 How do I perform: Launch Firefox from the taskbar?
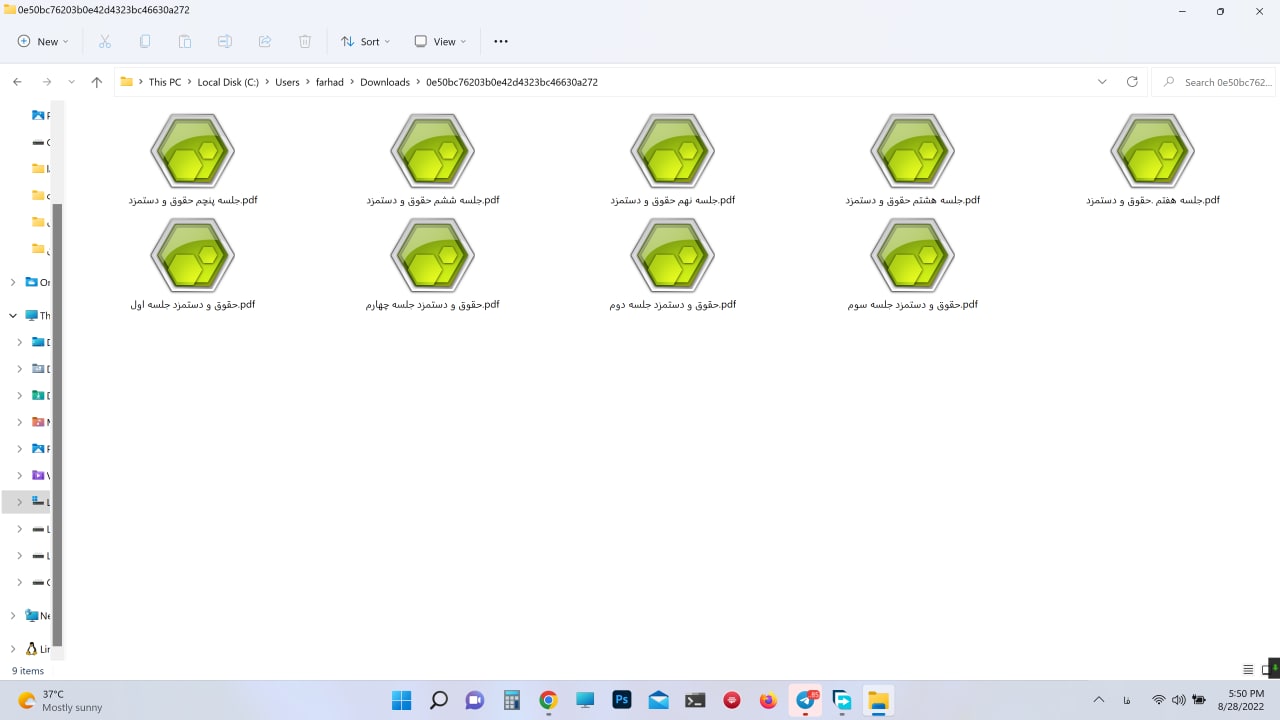768,700
